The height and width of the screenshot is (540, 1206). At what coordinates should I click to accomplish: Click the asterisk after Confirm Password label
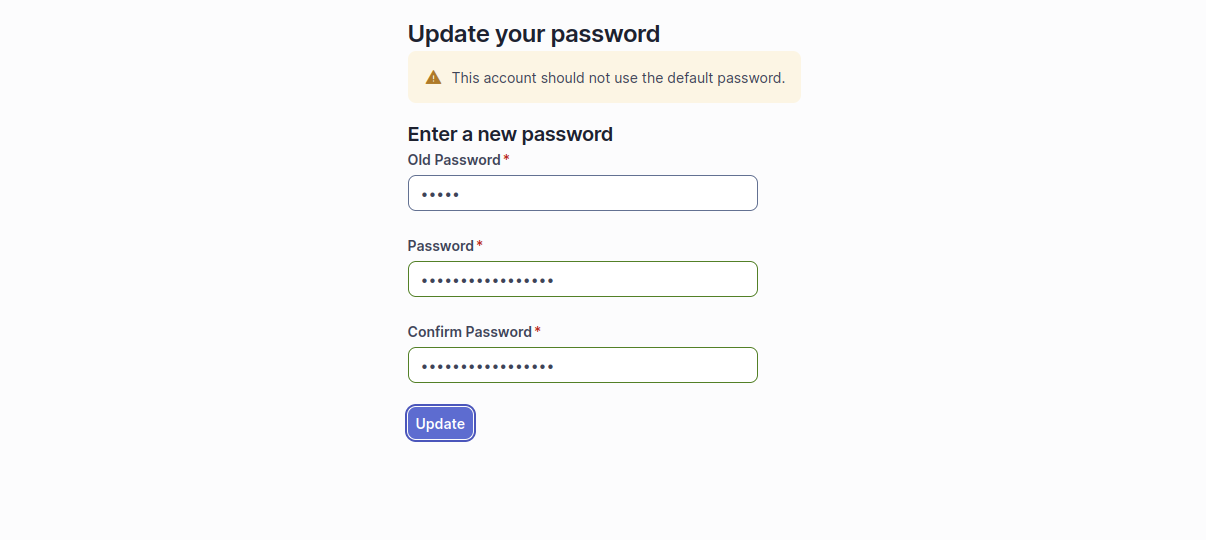(x=537, y=332)
